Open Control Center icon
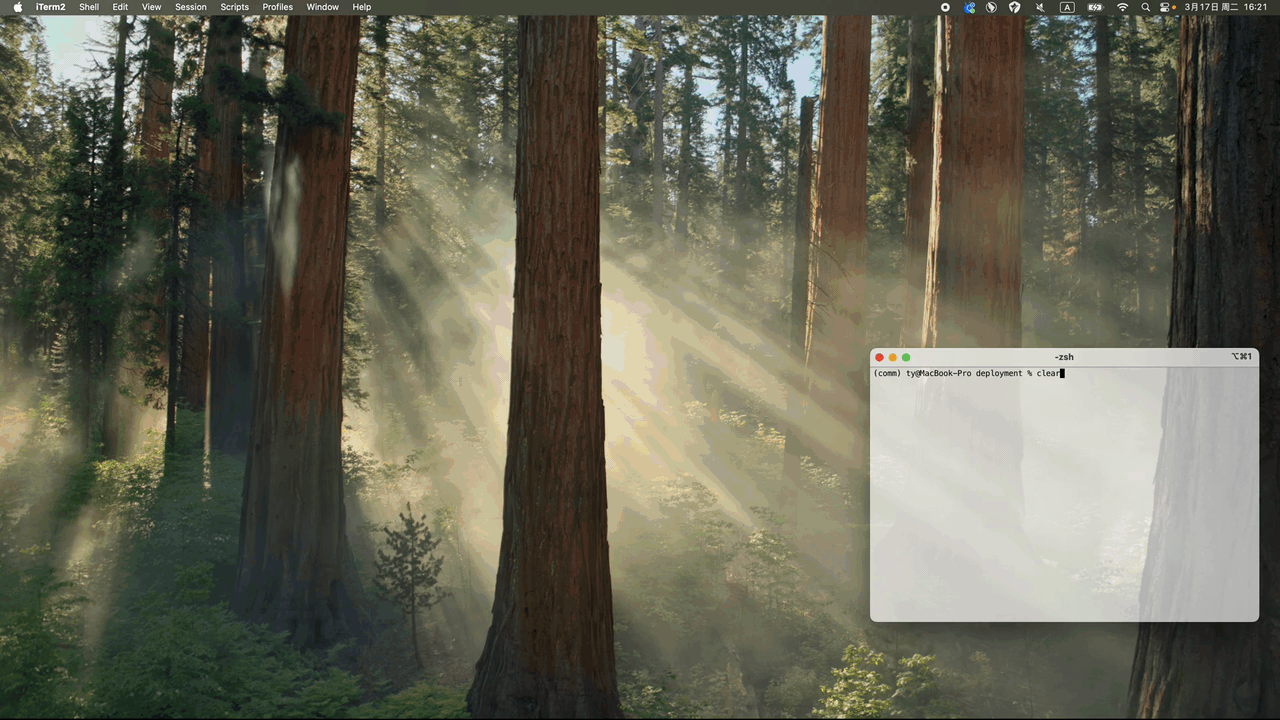1280x720 pixels. tap(1166, 7)
